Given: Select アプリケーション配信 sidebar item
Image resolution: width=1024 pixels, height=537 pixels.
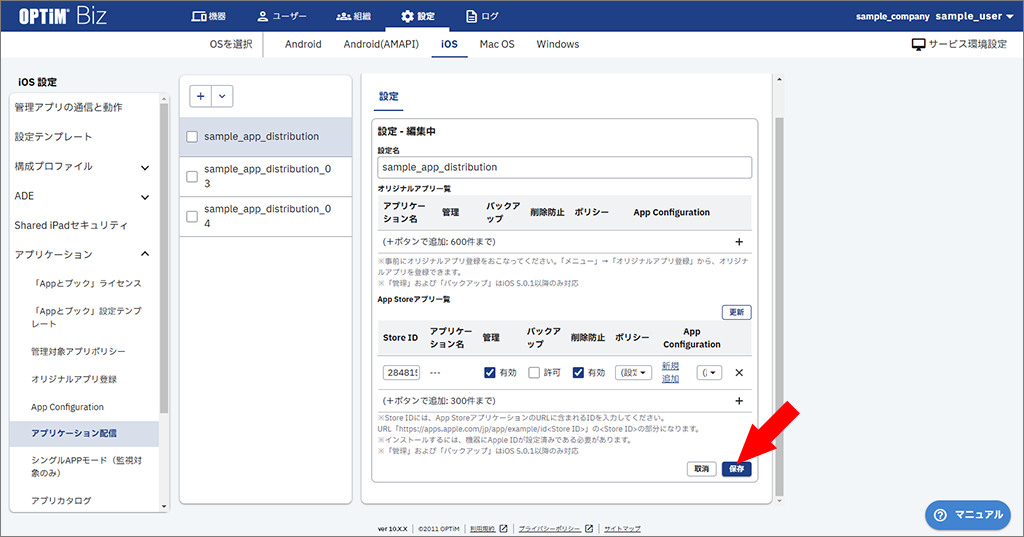Looking at the screenshot, I should click(84, 434).
